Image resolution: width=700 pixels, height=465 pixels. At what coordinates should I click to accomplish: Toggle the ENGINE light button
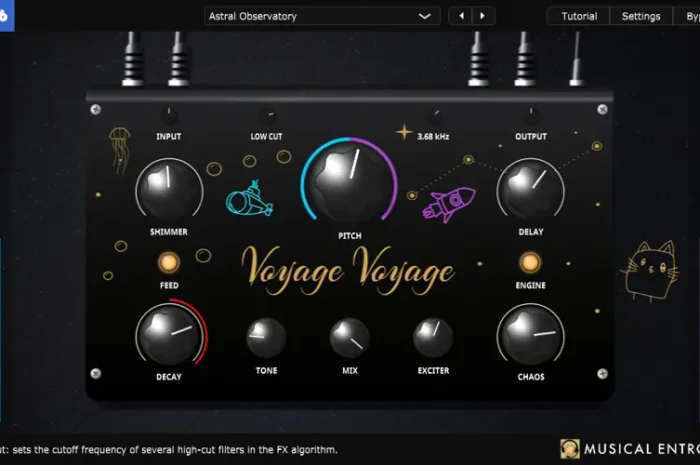pos(530,262)
